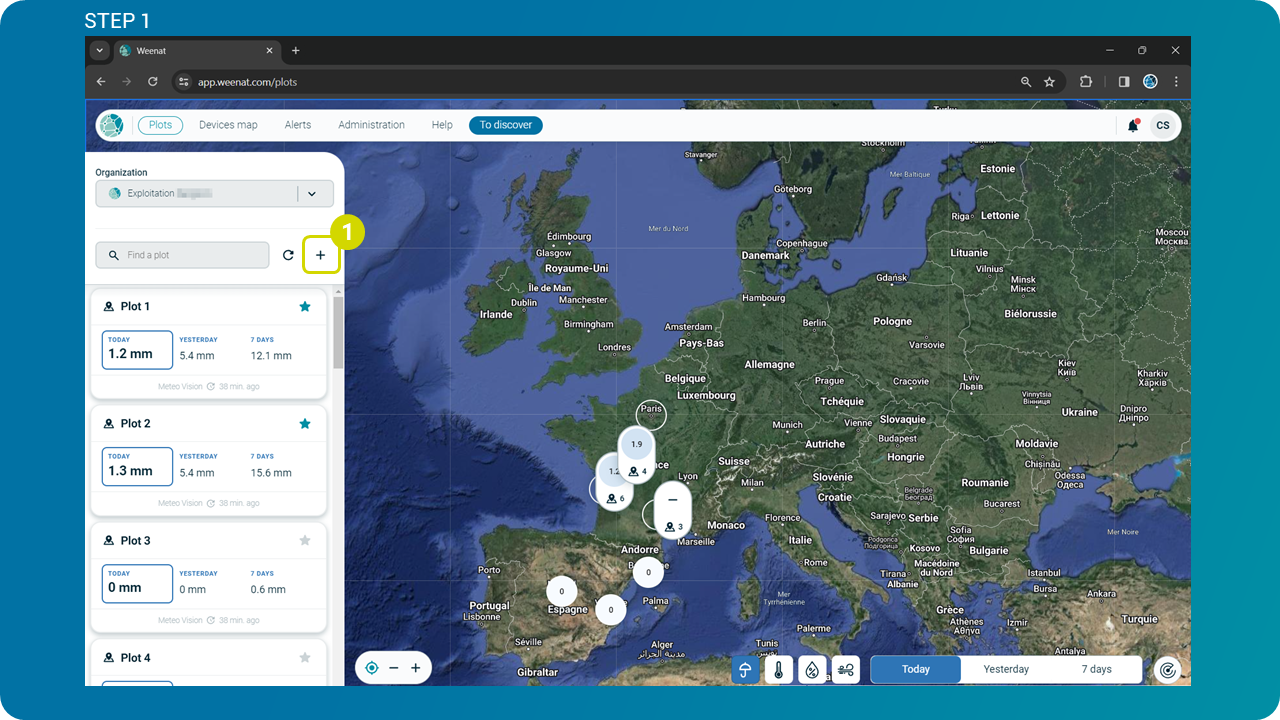Click the Find a plot search field
The width and height of the screenshot is (1280, 720).
coord(183,256)
